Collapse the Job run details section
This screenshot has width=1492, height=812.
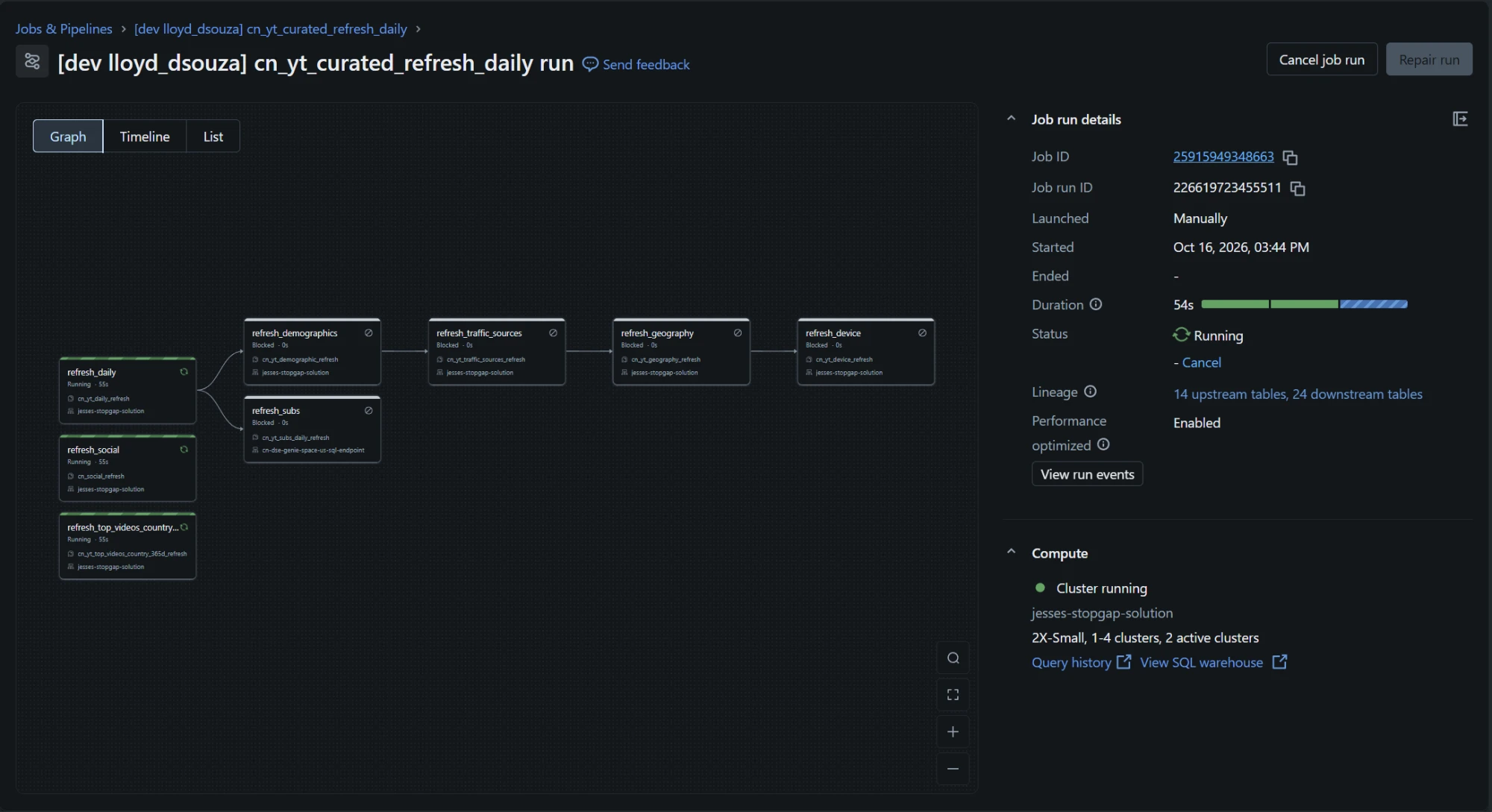point(1011,119)
